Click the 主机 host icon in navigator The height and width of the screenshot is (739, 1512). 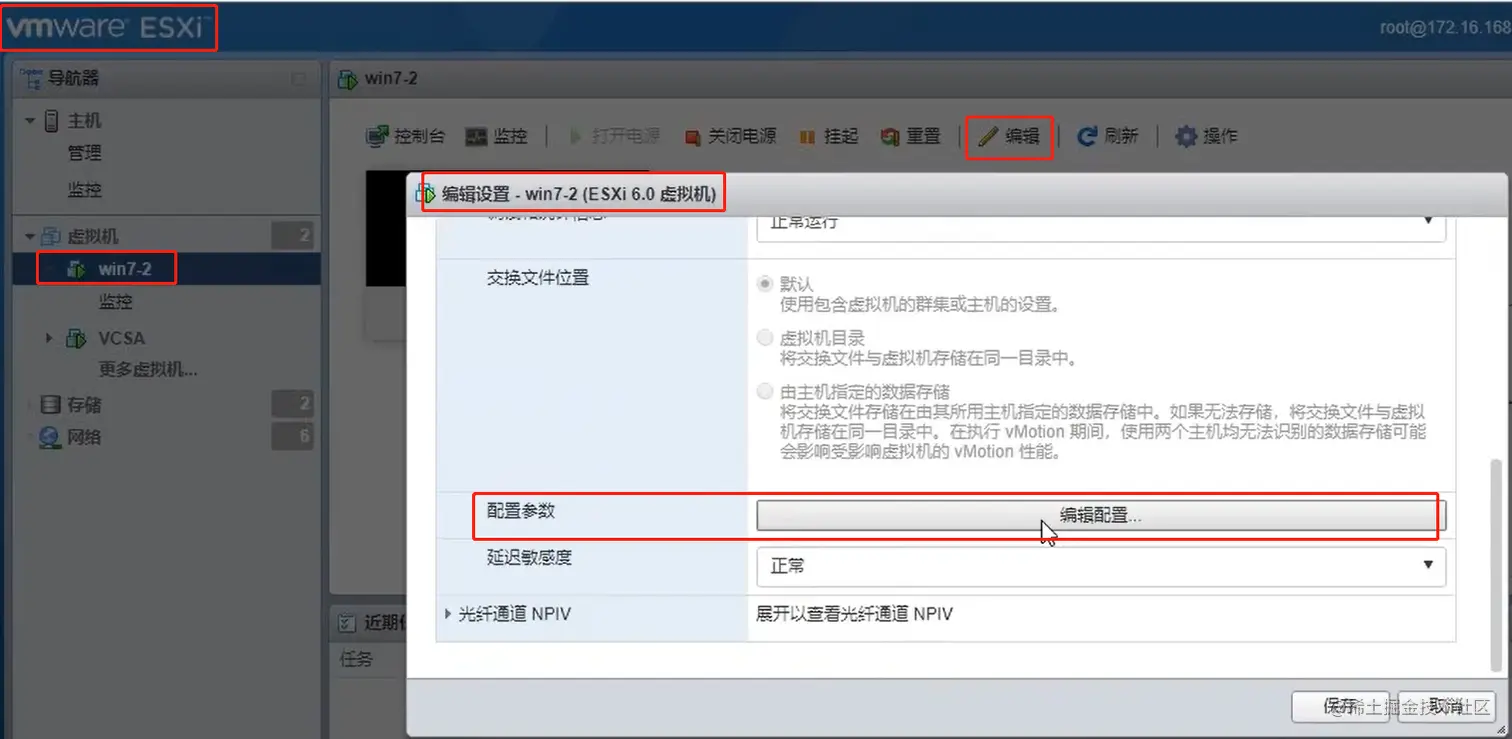pos(52,121)
